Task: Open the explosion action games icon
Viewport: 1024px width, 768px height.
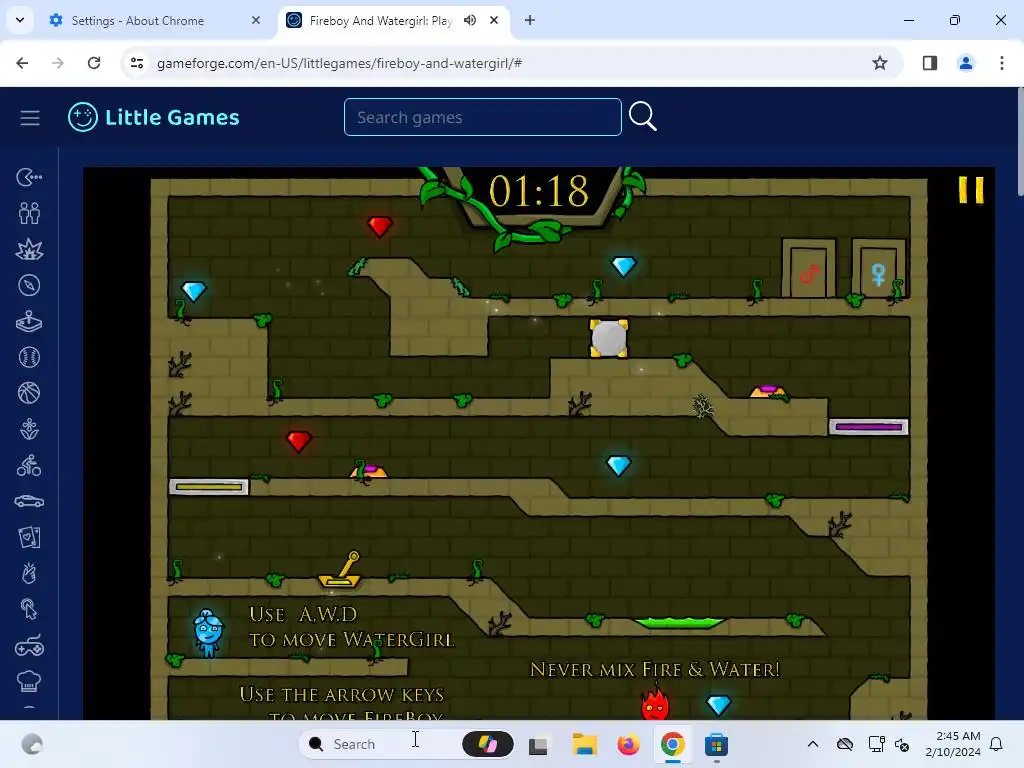Action: [x=29, y=249]
